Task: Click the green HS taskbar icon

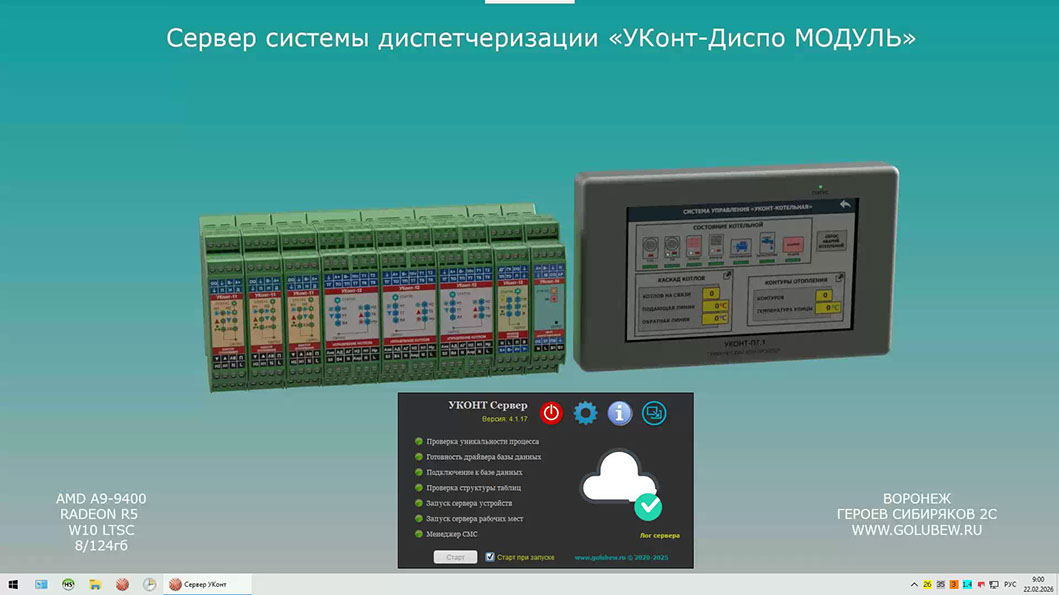Action: [68, 584]
